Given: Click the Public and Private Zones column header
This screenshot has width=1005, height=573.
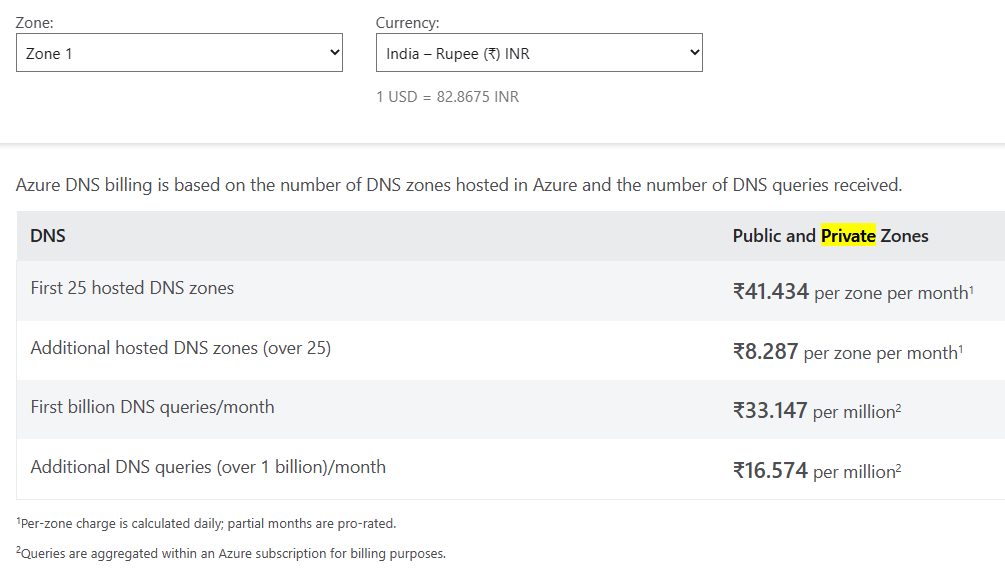Looking at the screenshot, I should [831, 236].
